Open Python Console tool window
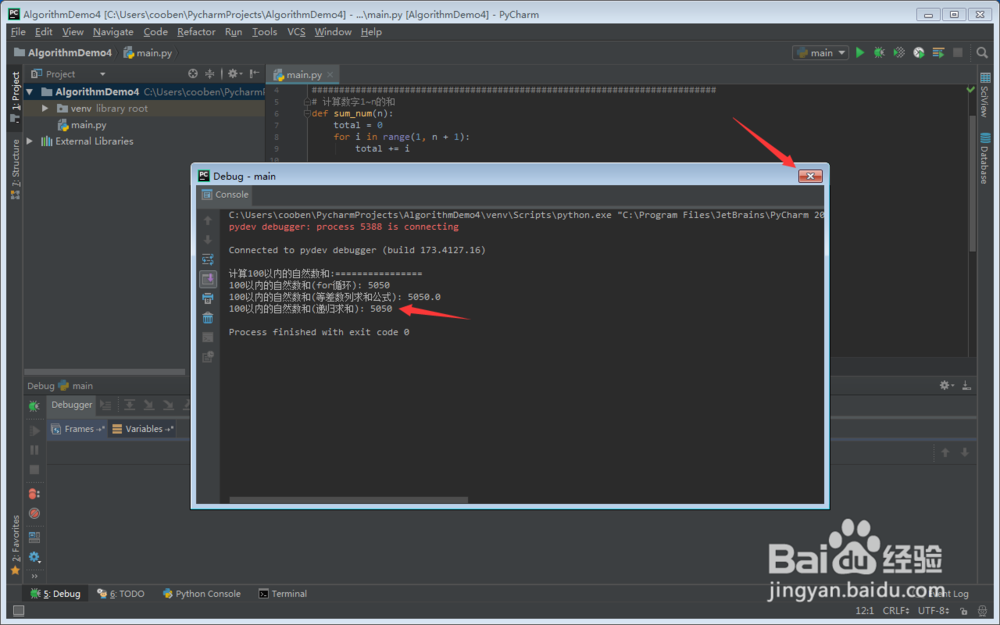 202,594
